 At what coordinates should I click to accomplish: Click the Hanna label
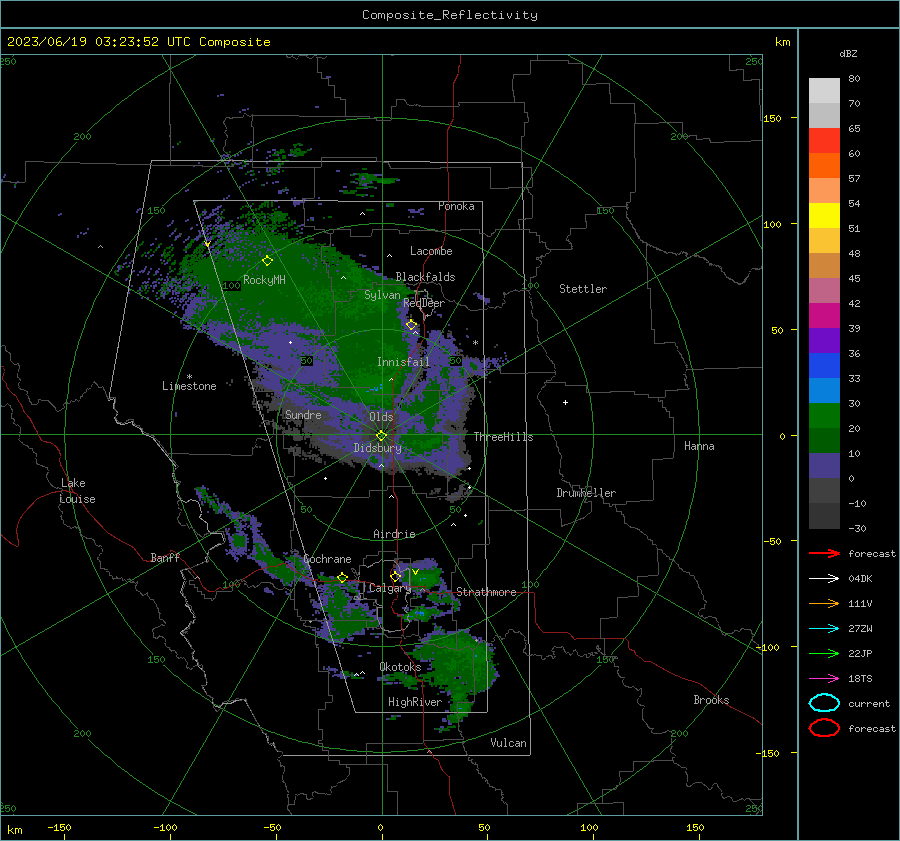[x=699, y=446]
